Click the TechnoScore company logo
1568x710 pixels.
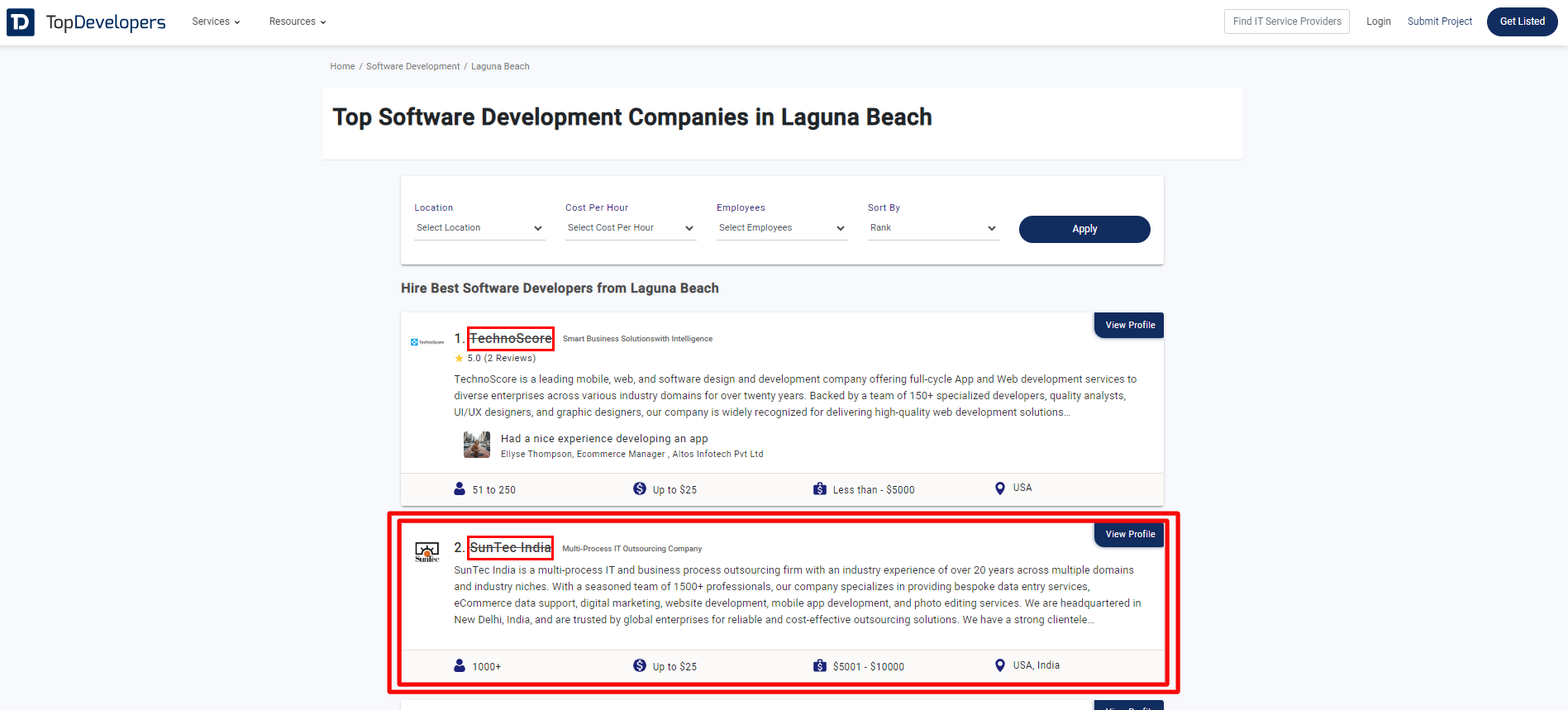(x=427, y=341)
